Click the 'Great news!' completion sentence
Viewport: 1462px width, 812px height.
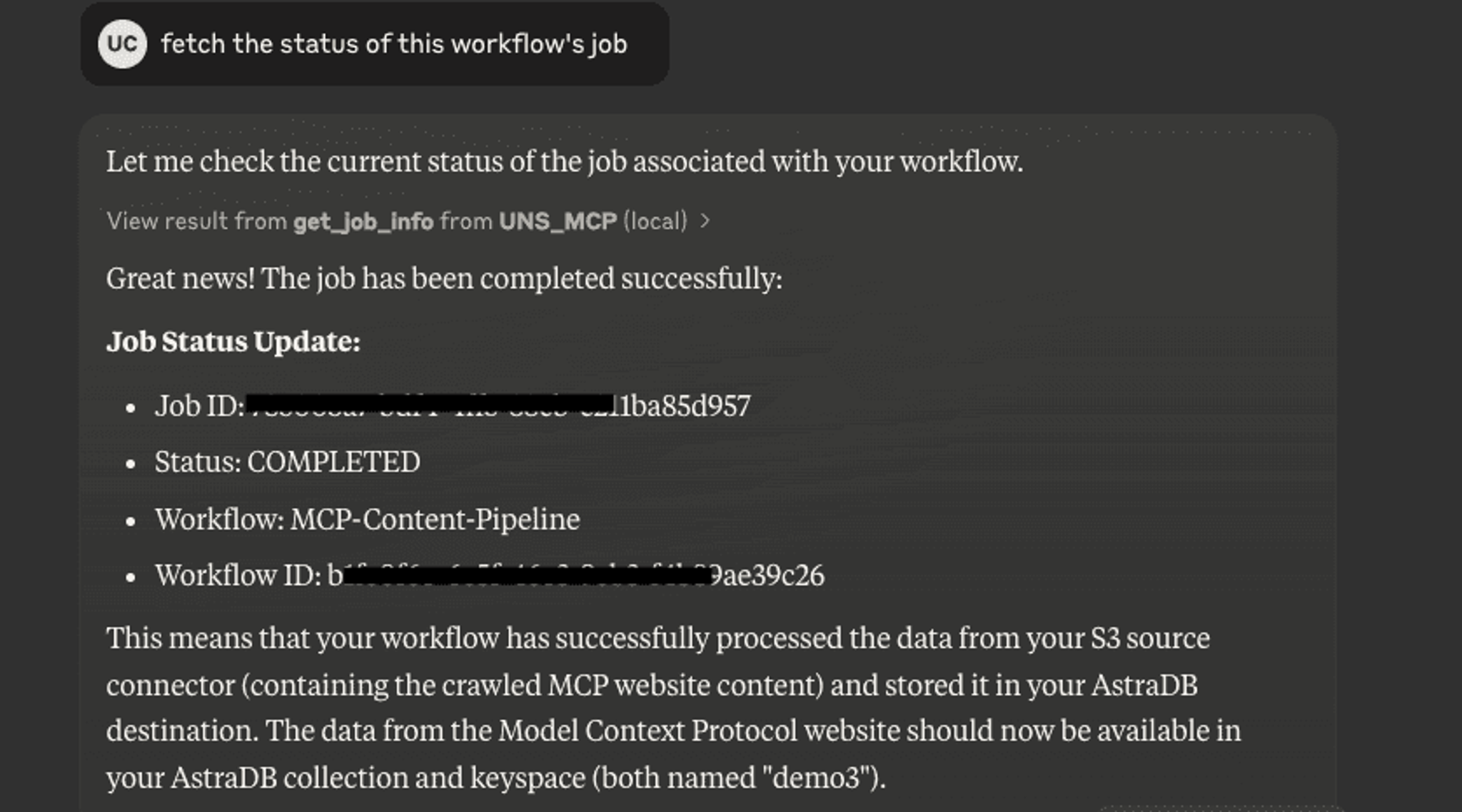coord(444,278)
